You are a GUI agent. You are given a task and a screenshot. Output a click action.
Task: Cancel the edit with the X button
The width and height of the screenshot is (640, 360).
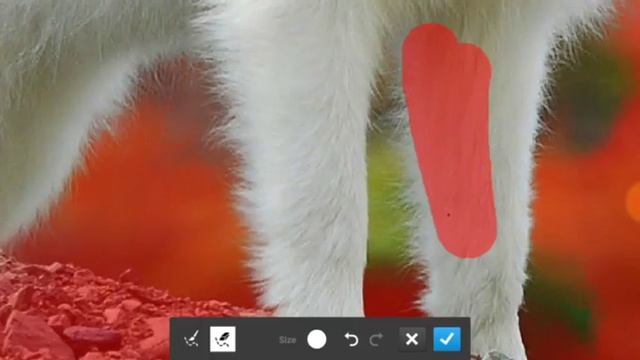click(x=412, y=339)
